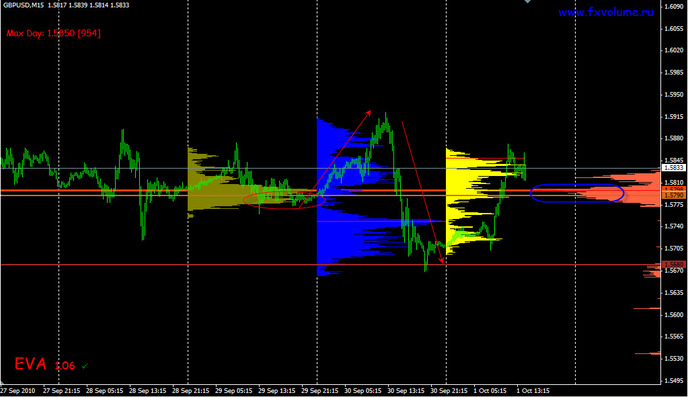Click the 1.5833 current price label
This screenshot has width=688, height=397.
pos(674,168)
